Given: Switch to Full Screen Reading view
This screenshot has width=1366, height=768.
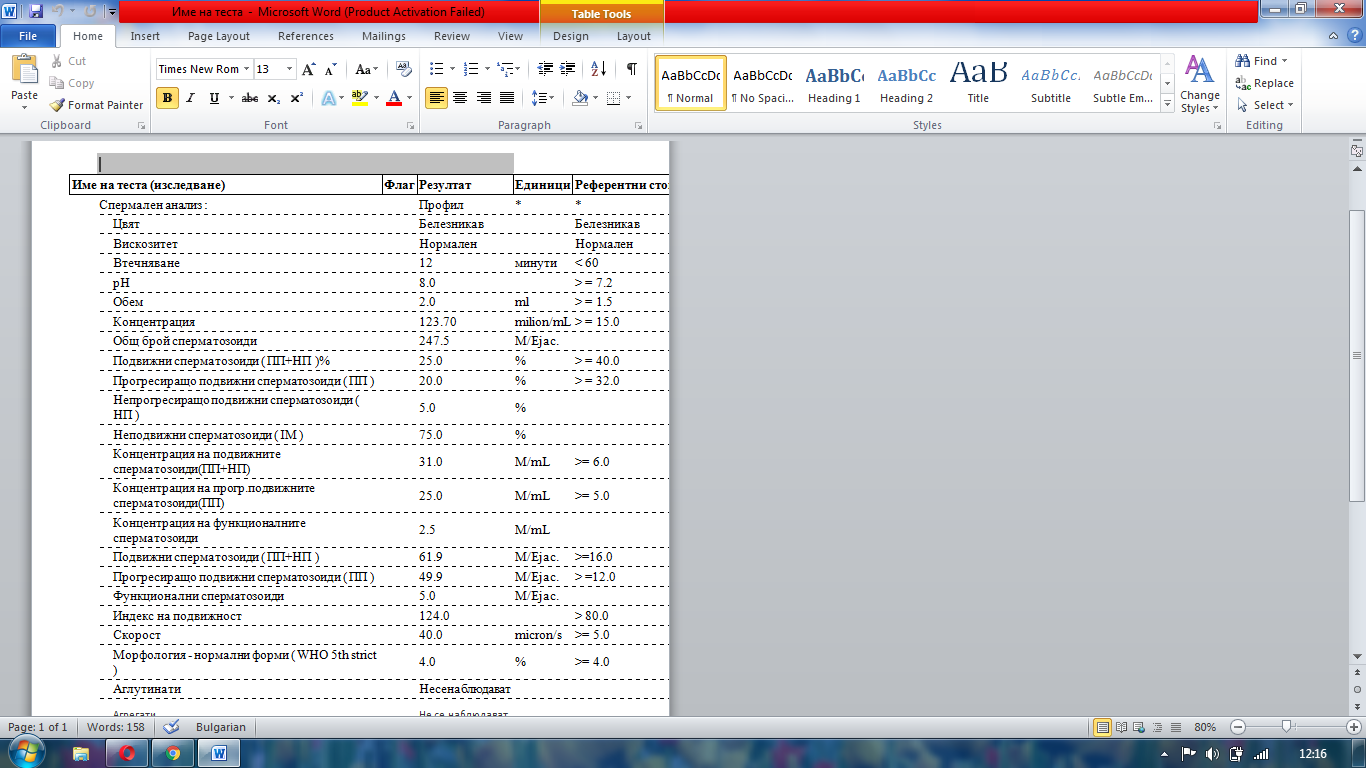Looking at the screenshot, I should 1120,727.
